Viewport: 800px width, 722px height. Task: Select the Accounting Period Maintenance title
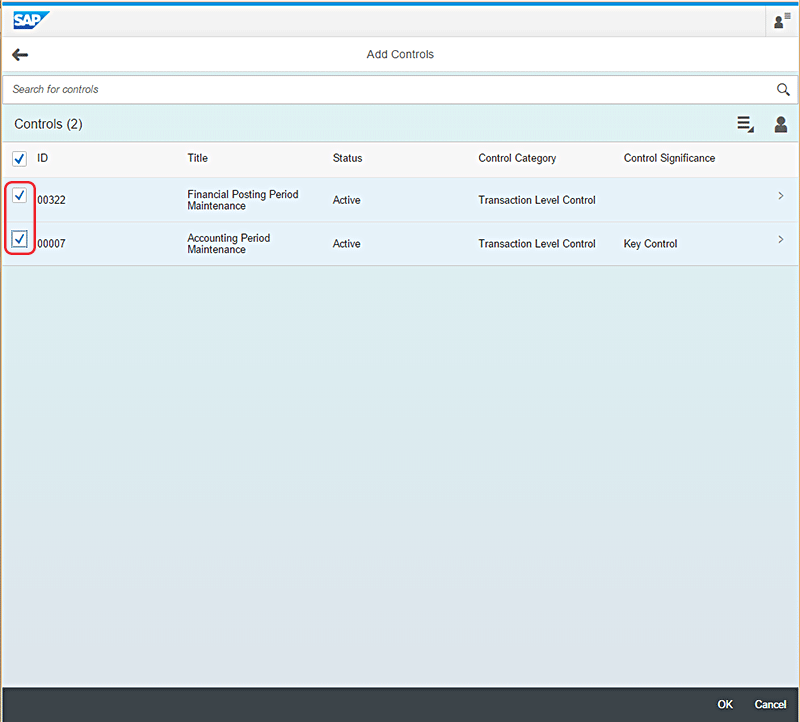(x=229, y=244)
